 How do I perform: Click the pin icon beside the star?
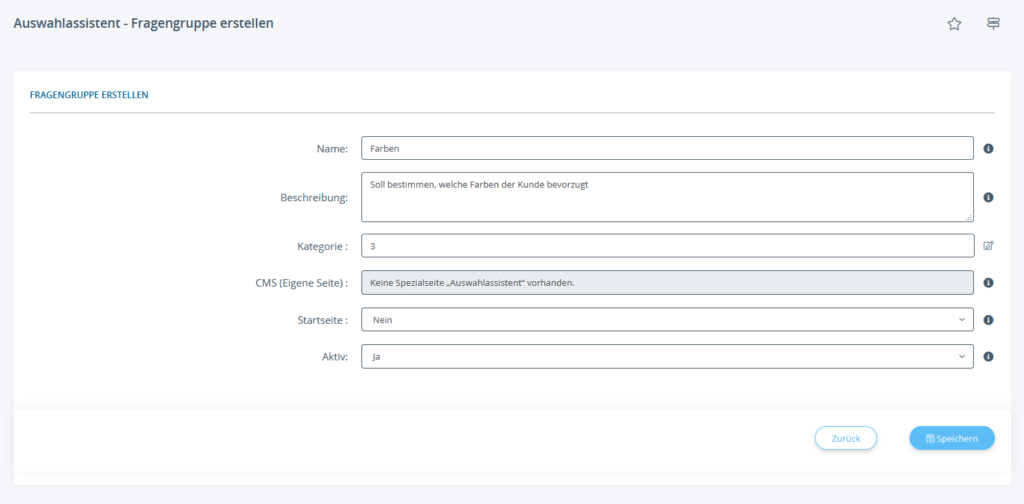coord(993,24)
